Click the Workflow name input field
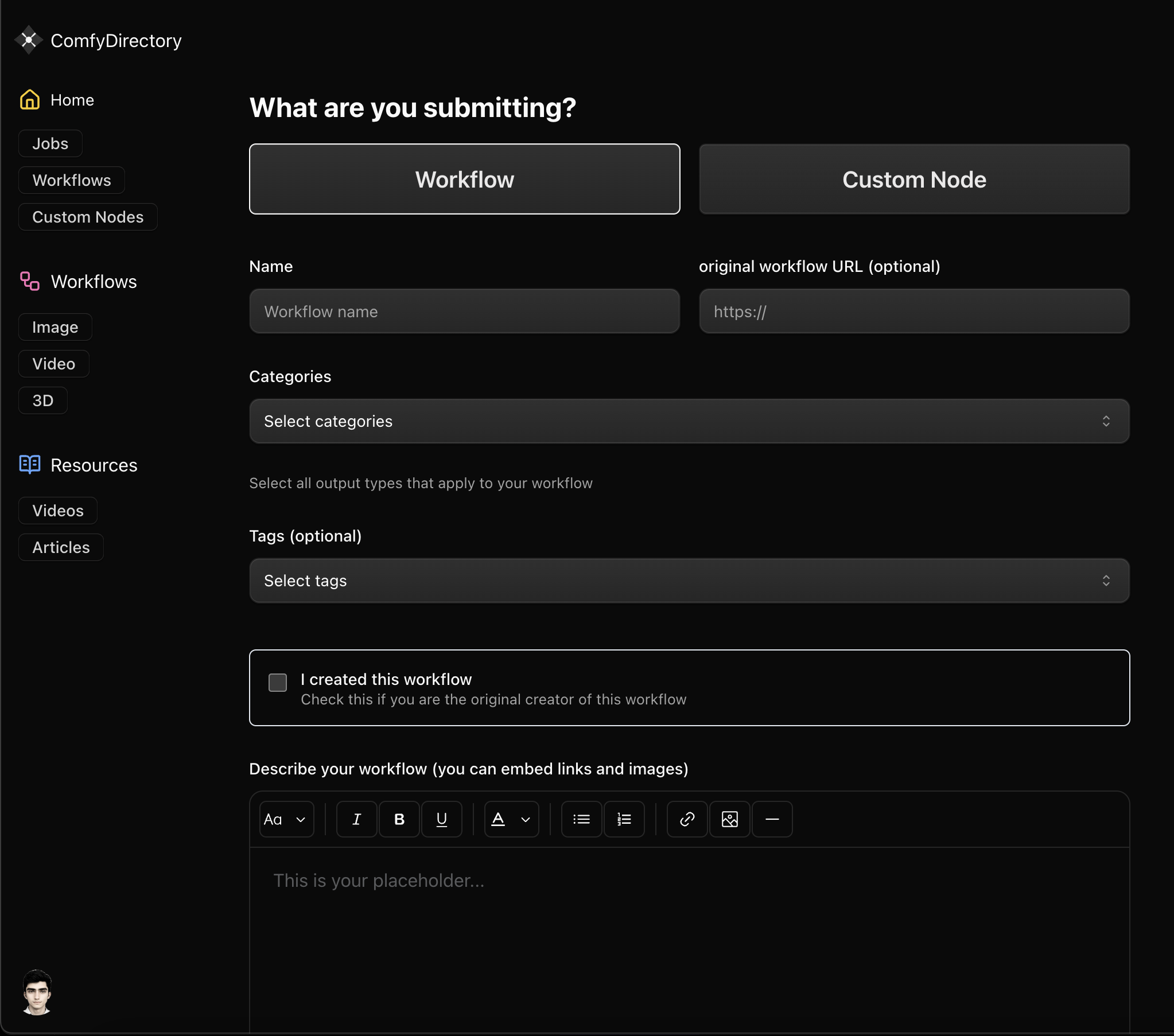The width and height of the screenshot is (1174, 1036). pyautogui.click(x=464, y=311)
